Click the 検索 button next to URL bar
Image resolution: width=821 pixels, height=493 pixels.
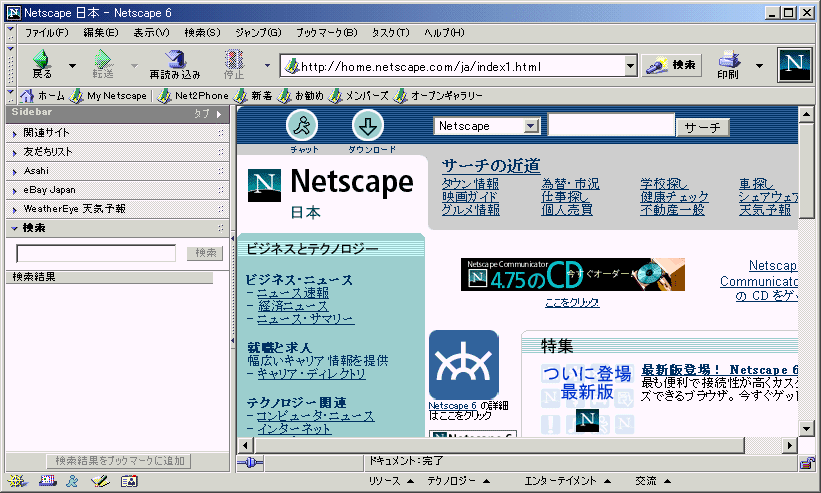(x=671, y=65)
